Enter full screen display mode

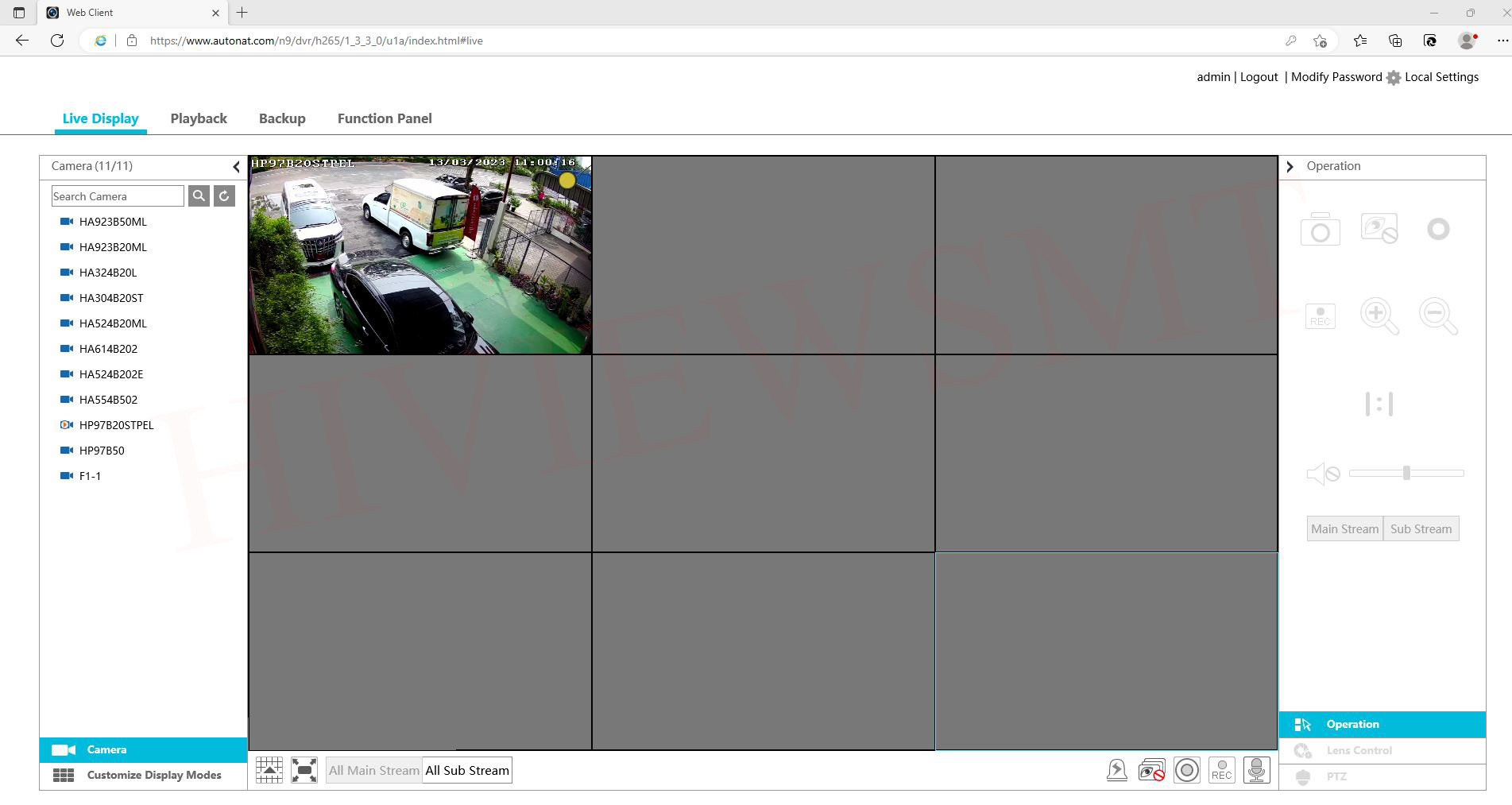point(304,770)
